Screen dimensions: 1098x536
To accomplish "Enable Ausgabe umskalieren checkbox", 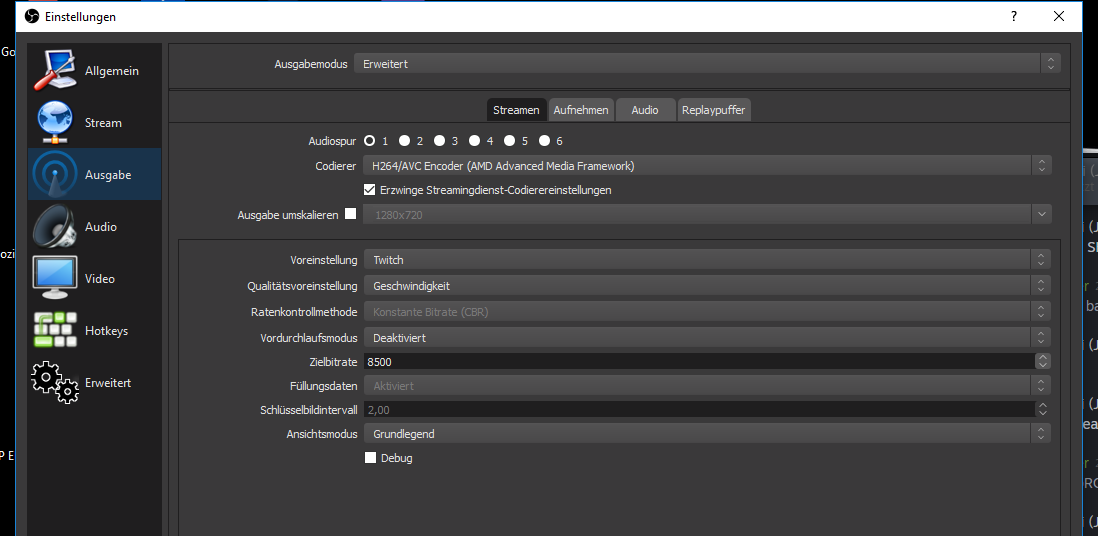I will 351,214.
